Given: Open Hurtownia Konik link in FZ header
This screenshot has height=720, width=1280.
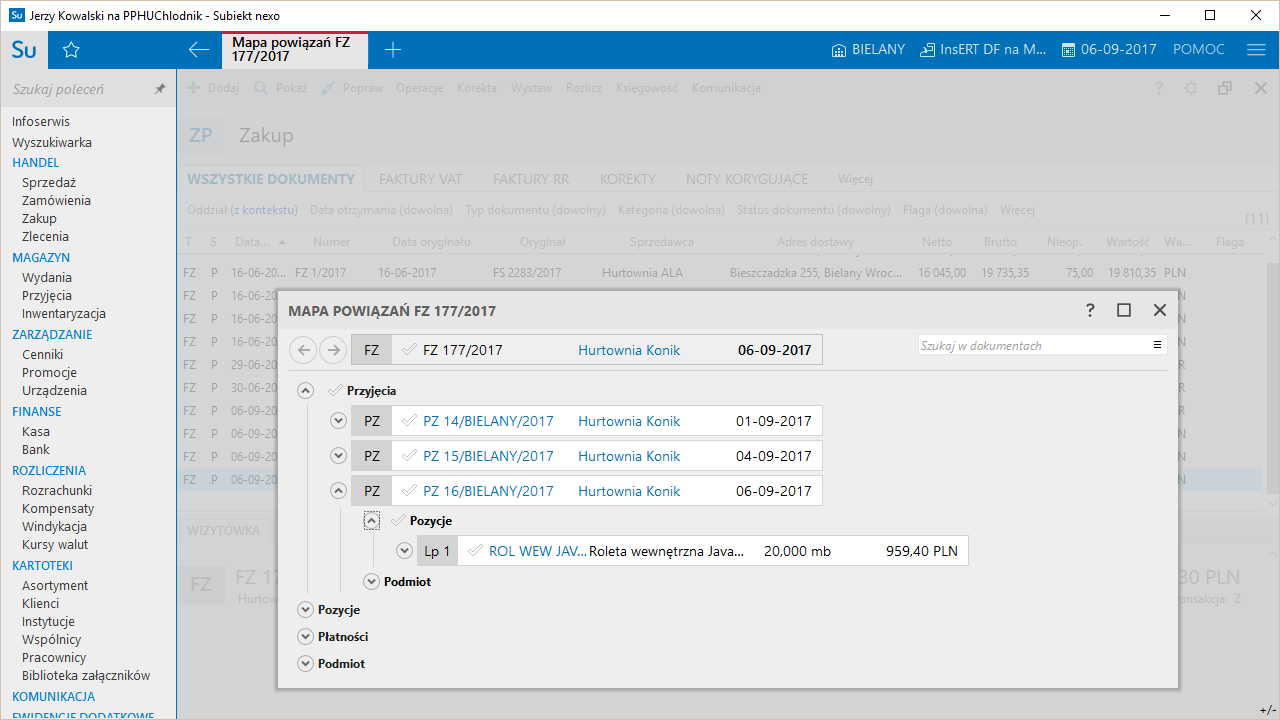Looking at the screenshot, I should 629,350.
